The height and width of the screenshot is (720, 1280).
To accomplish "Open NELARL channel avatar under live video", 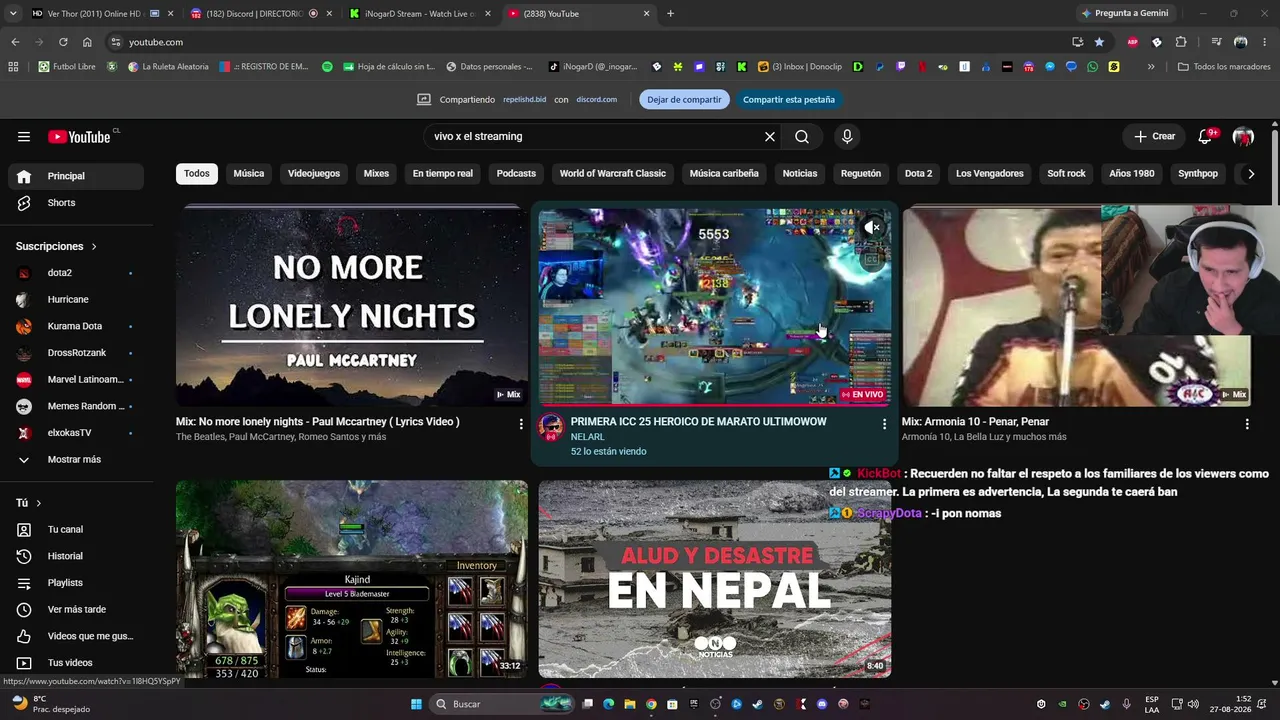I will pos(551,428).
